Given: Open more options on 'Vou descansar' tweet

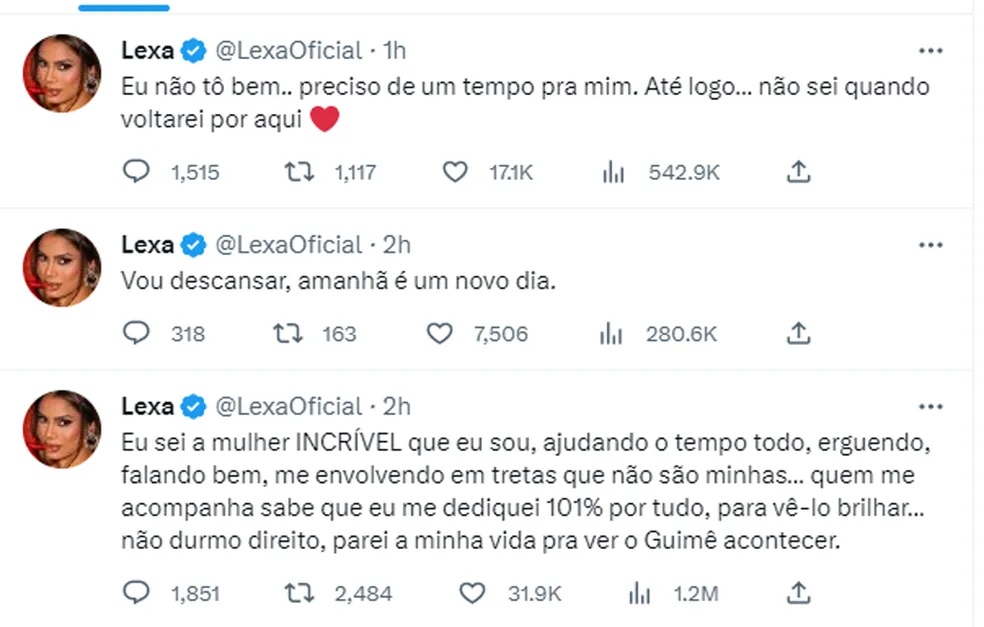Looking at the screenshot, I should point(930,245).
